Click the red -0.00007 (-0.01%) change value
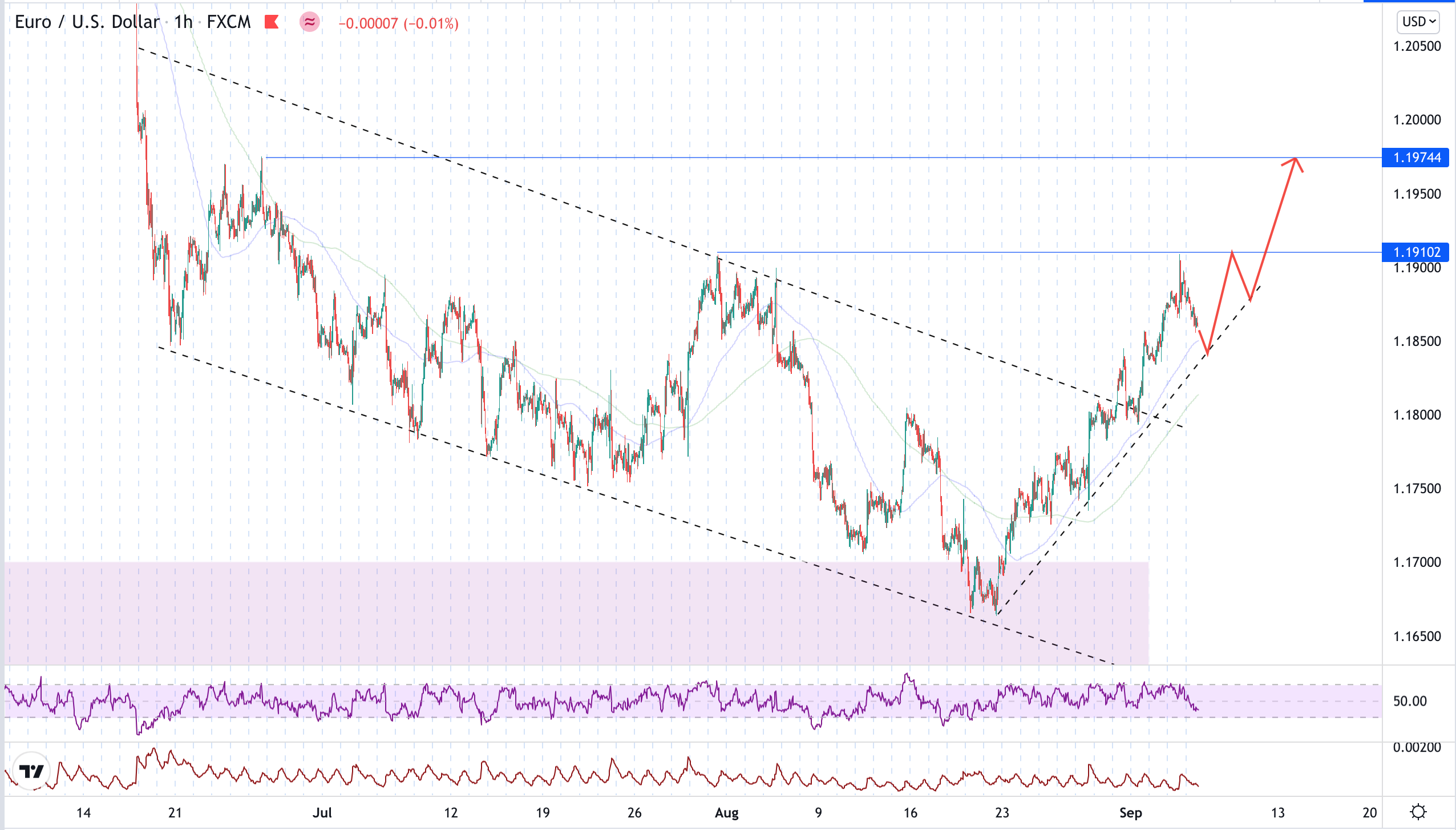This screenshot has height=830, width=1456. (x=398, y=23)
